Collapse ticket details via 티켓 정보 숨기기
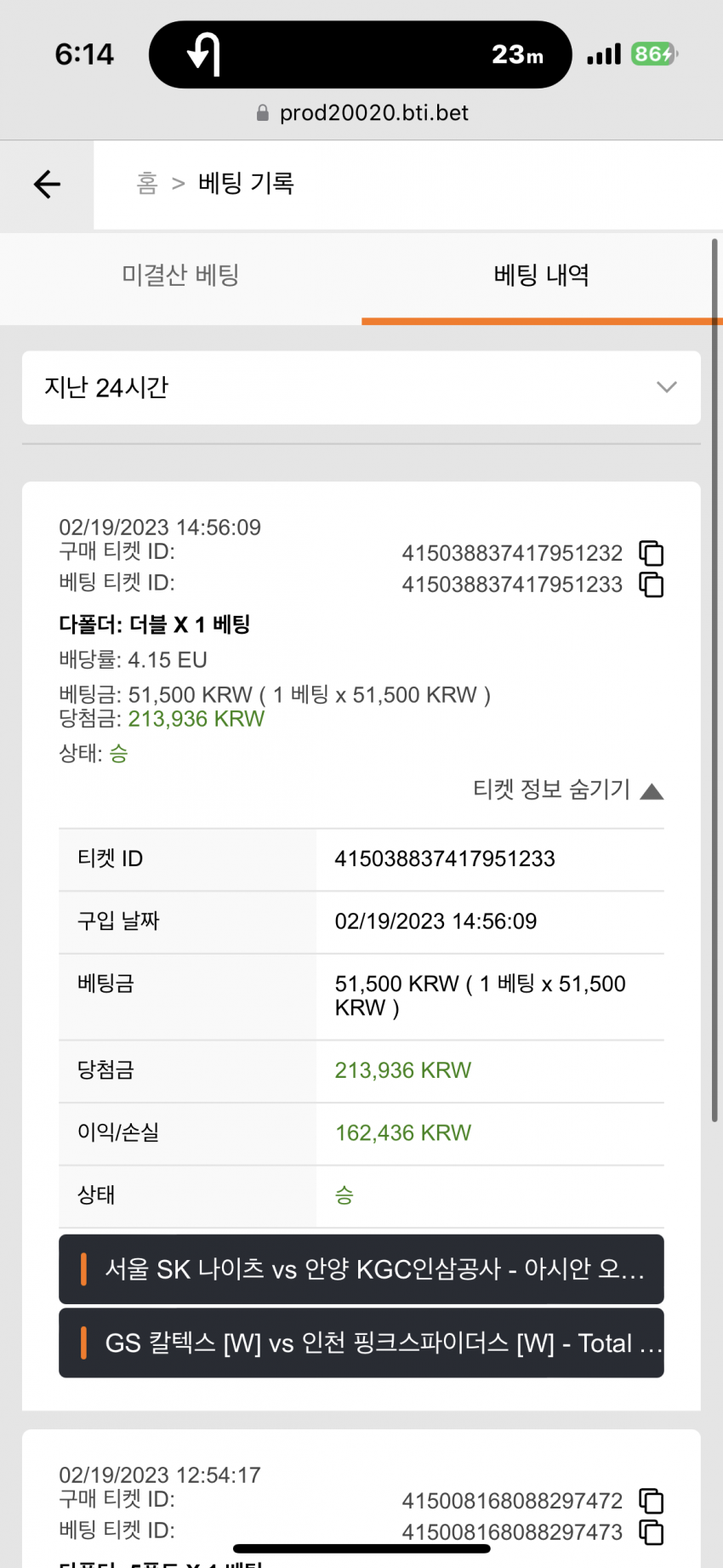 coord(568,790)
